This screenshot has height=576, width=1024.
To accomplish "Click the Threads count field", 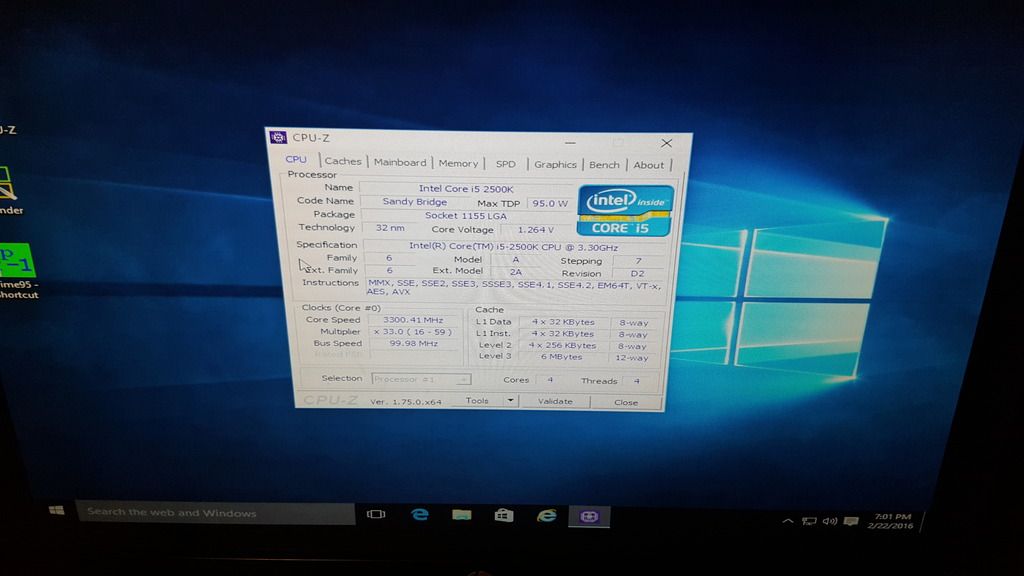I will [637, 381].
